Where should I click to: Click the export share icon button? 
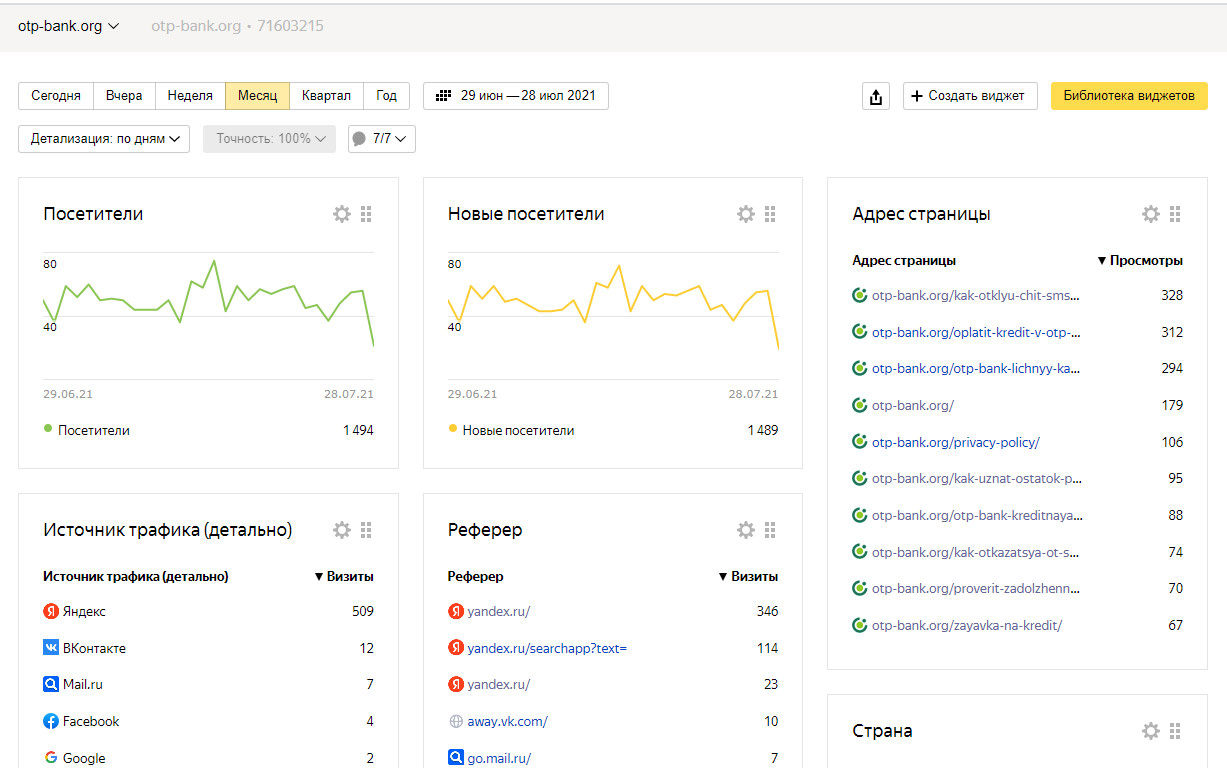876,96
